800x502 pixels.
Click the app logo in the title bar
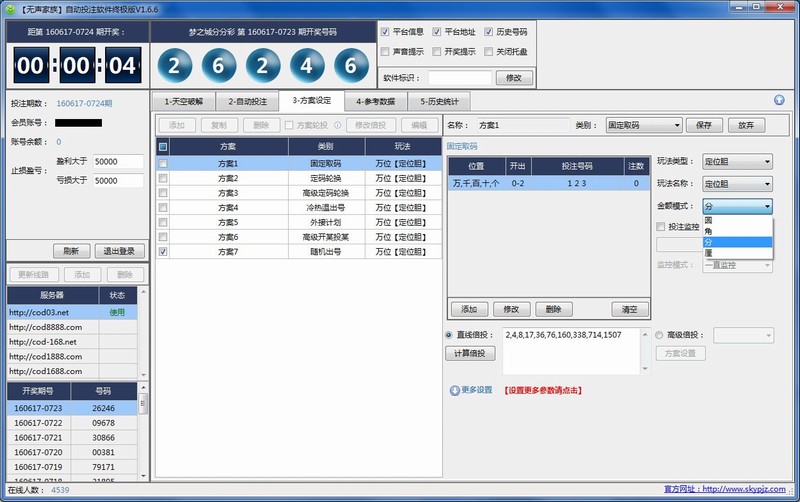10,8
